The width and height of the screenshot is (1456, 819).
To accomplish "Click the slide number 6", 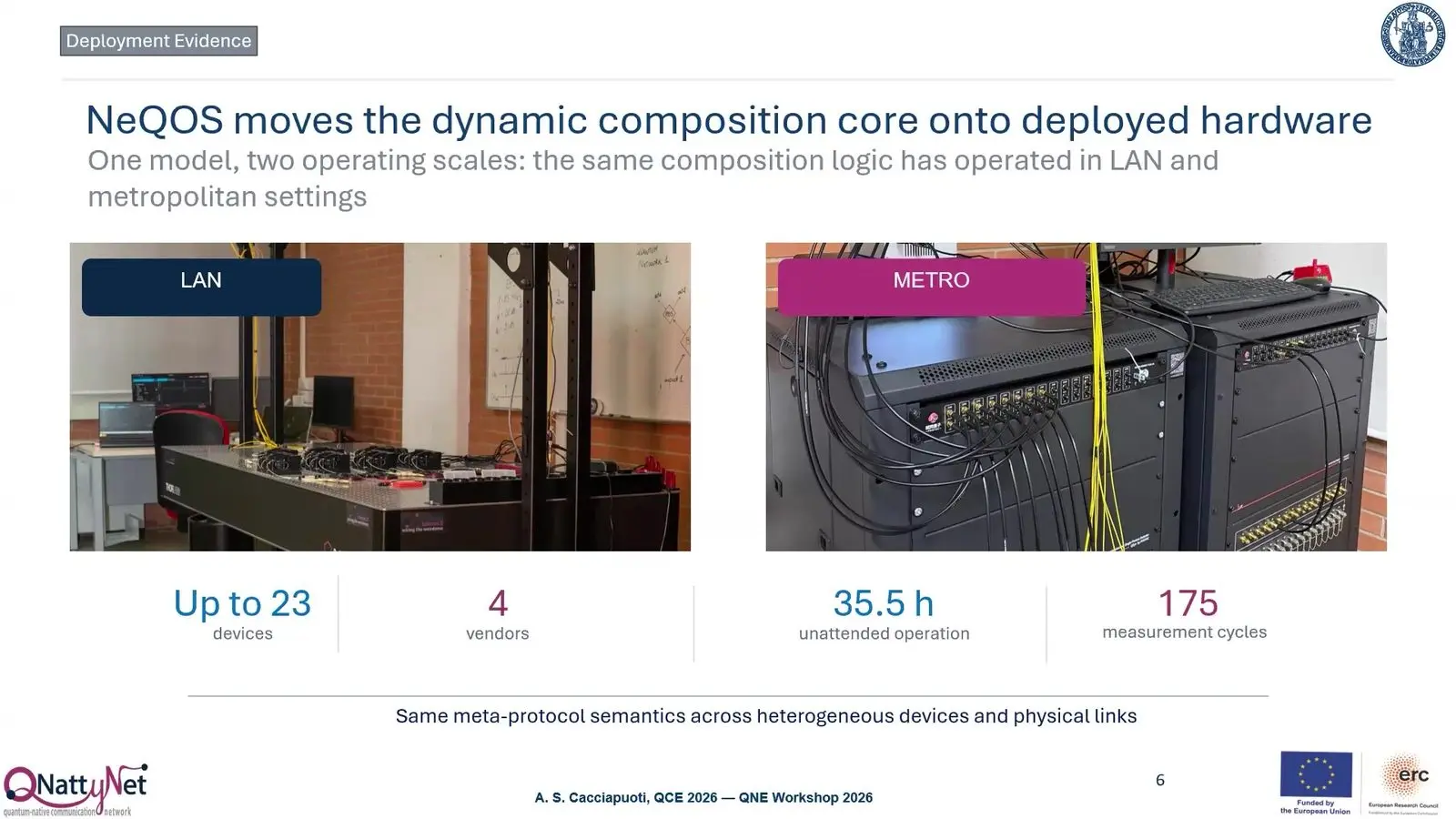I will point(1160,780).
